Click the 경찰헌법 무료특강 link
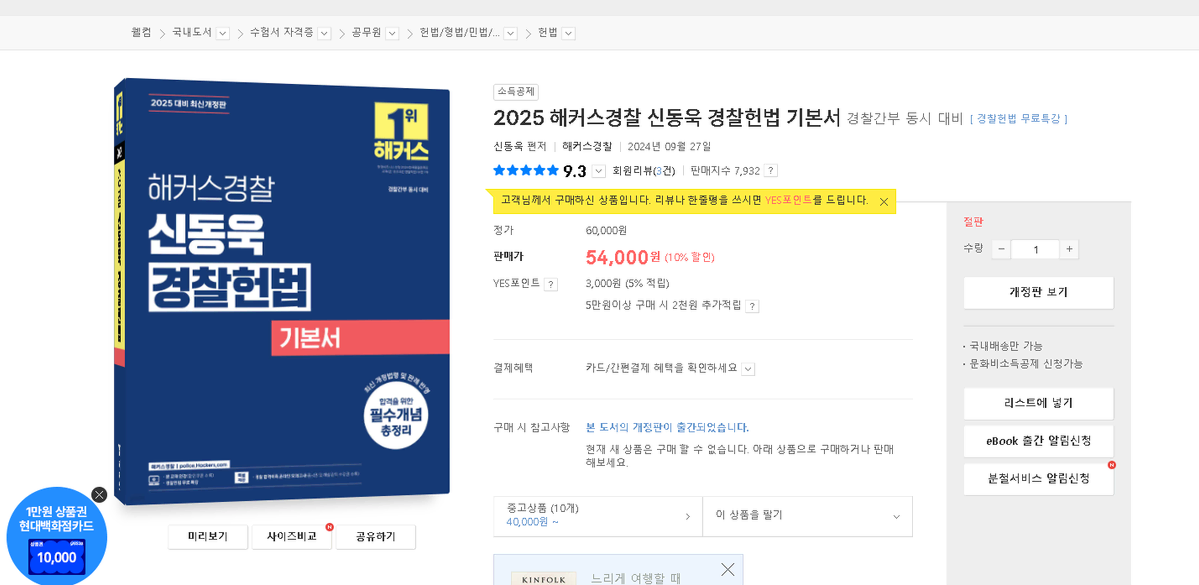This screenshot has height=585, width=1199. point(1019,117)
